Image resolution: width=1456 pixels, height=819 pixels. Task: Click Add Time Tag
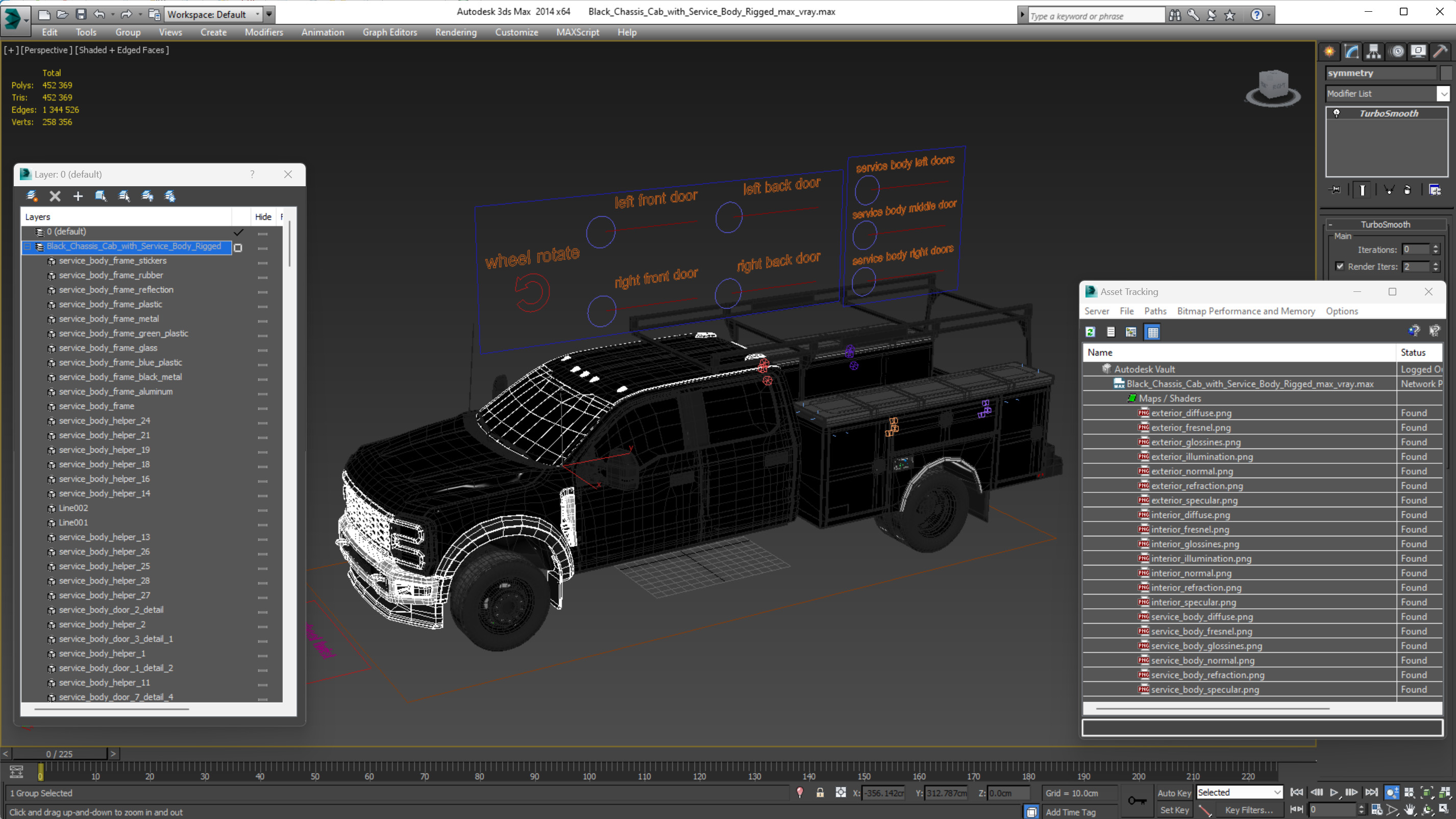(x=1070, y=812)
